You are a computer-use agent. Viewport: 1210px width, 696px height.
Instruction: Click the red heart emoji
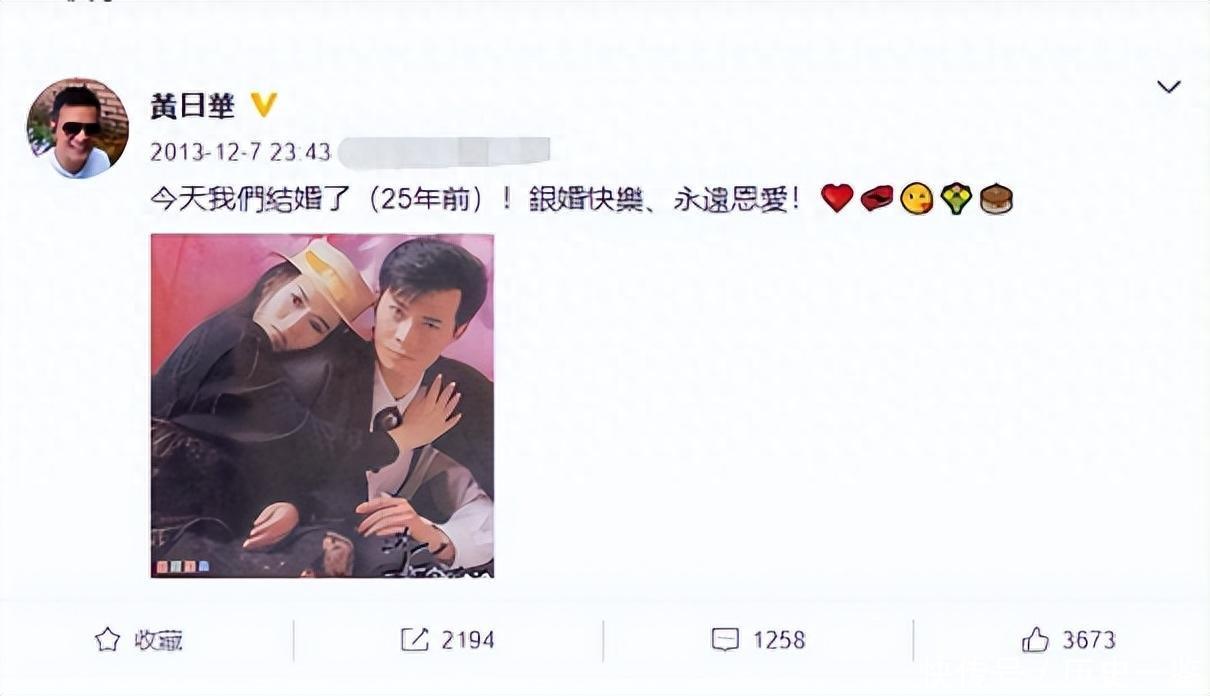(836, 198)
